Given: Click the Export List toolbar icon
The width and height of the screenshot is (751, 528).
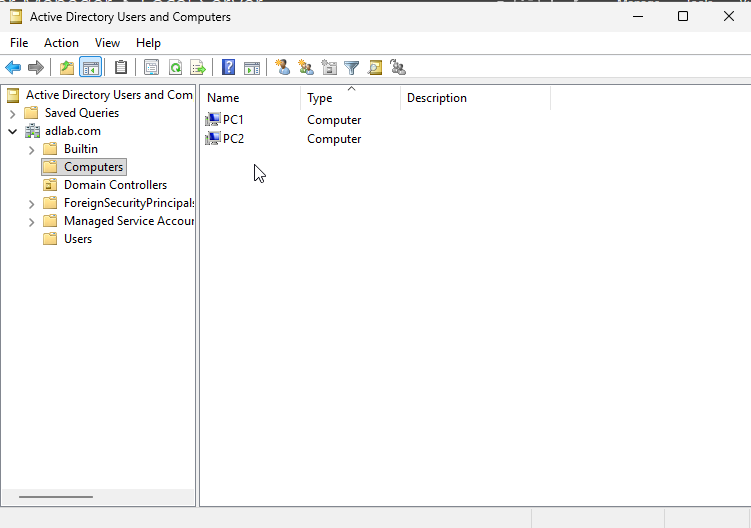Looking at the screenshot, I should pyautogui.click(x=198, y=68).
